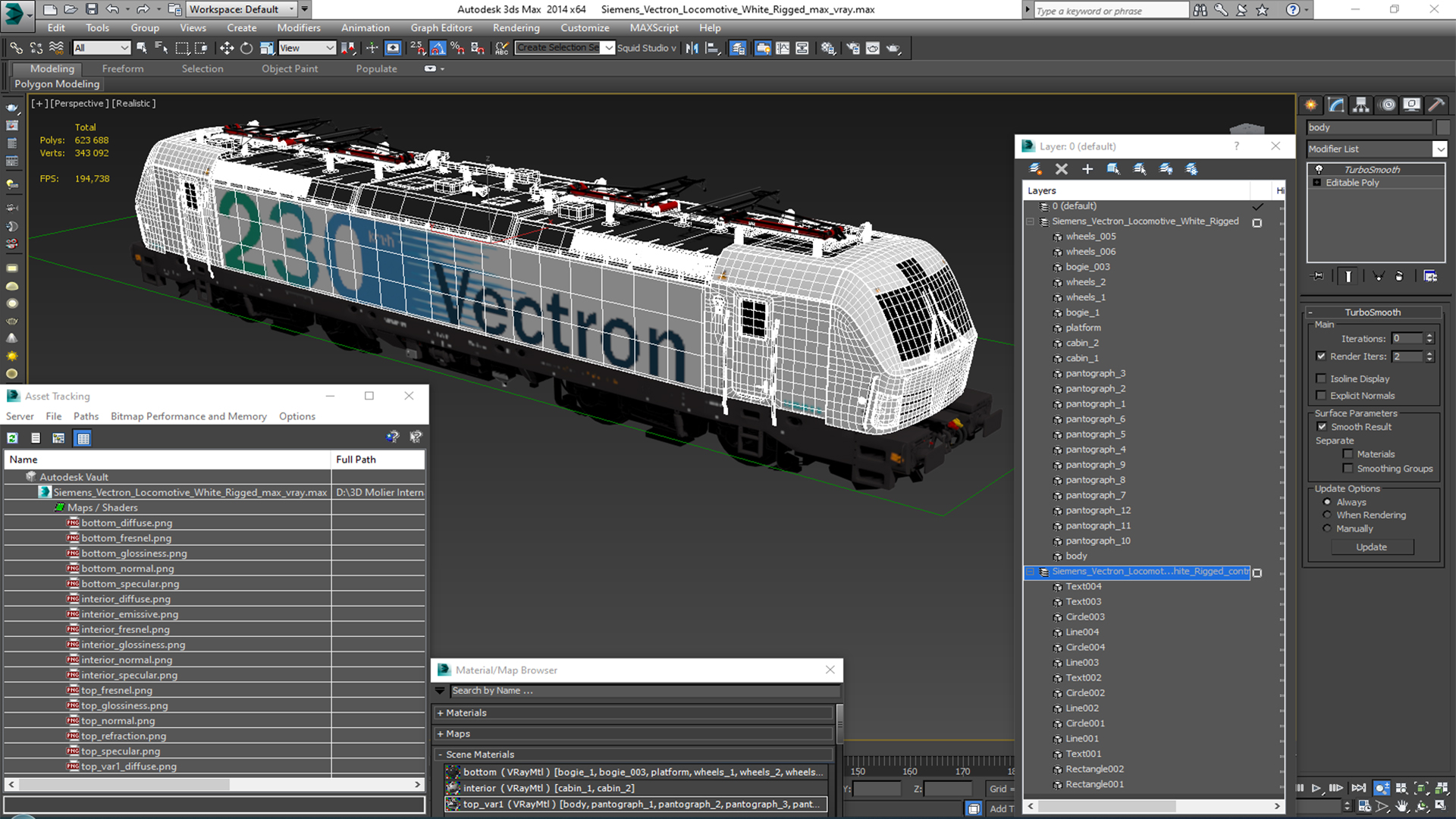Select pantograph_12 in Layers list
Screen dimensions: 1456x819
(1097, 510)
